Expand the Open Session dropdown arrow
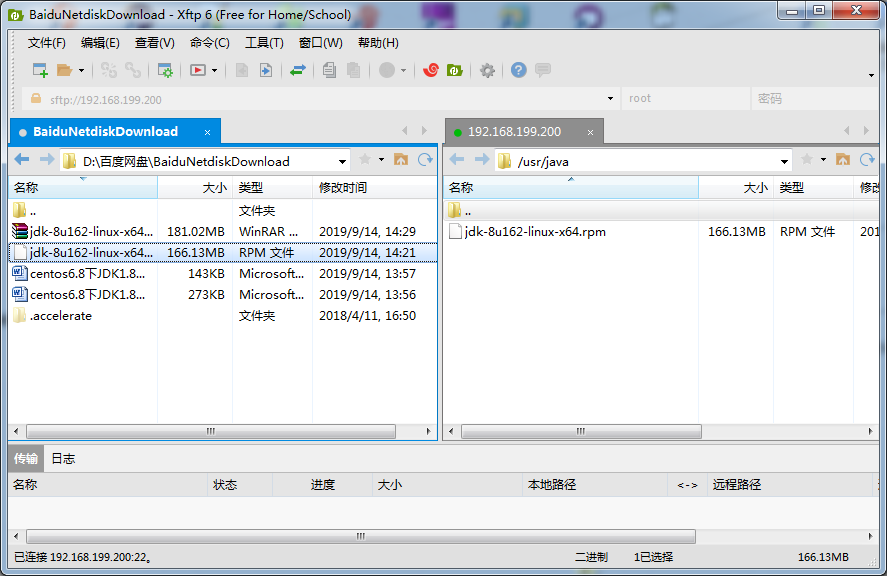The image size is (887, 576). [x=81, y=71]
